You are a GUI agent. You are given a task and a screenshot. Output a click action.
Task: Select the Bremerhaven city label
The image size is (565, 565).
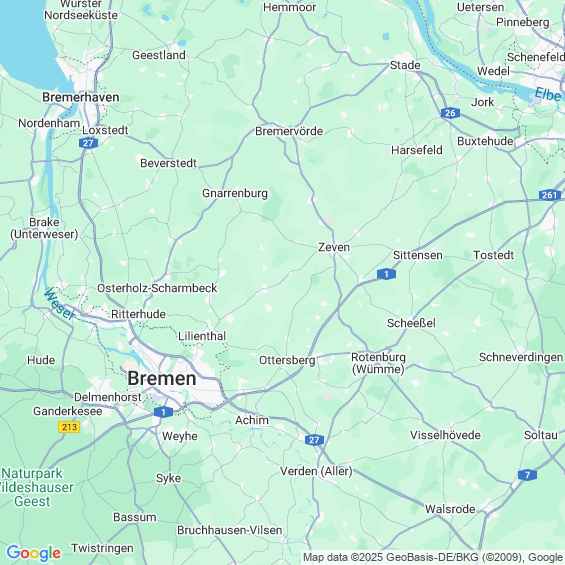coord(81,97)
